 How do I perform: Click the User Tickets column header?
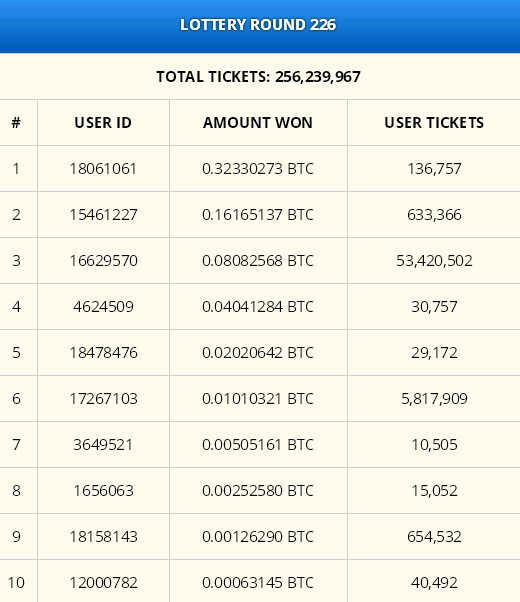point(434,123)
